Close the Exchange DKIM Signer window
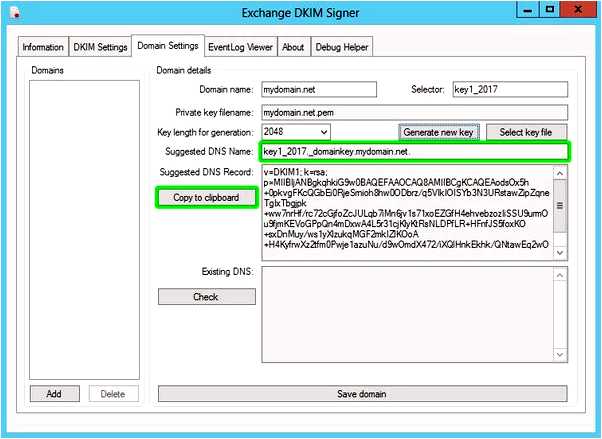This screenshot has height=439, width=602. [578, 10]
